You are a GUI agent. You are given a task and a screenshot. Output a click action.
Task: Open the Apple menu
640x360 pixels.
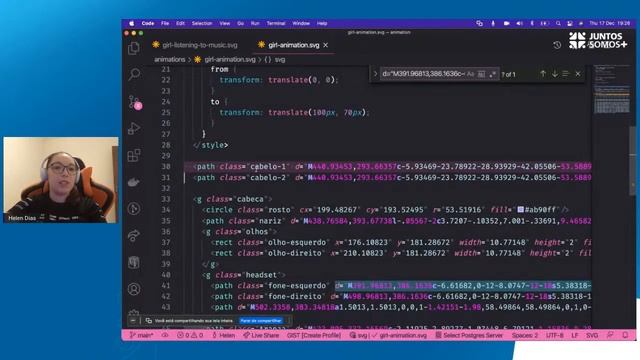point(131,24)
